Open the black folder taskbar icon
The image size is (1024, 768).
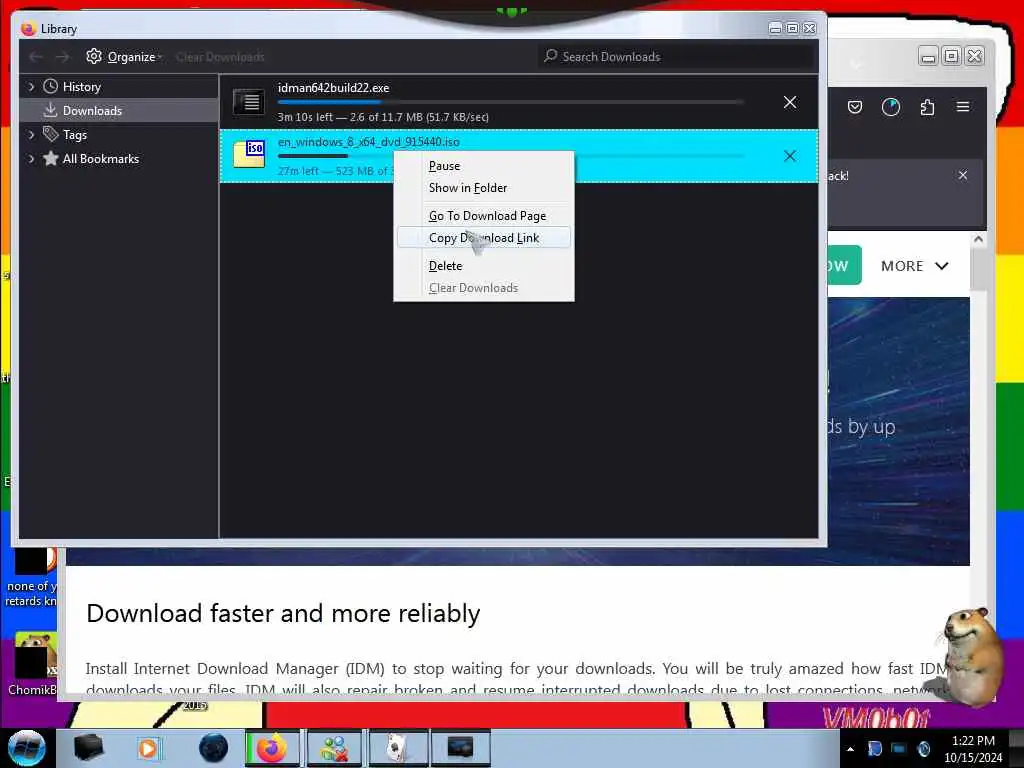click(88, 748)
